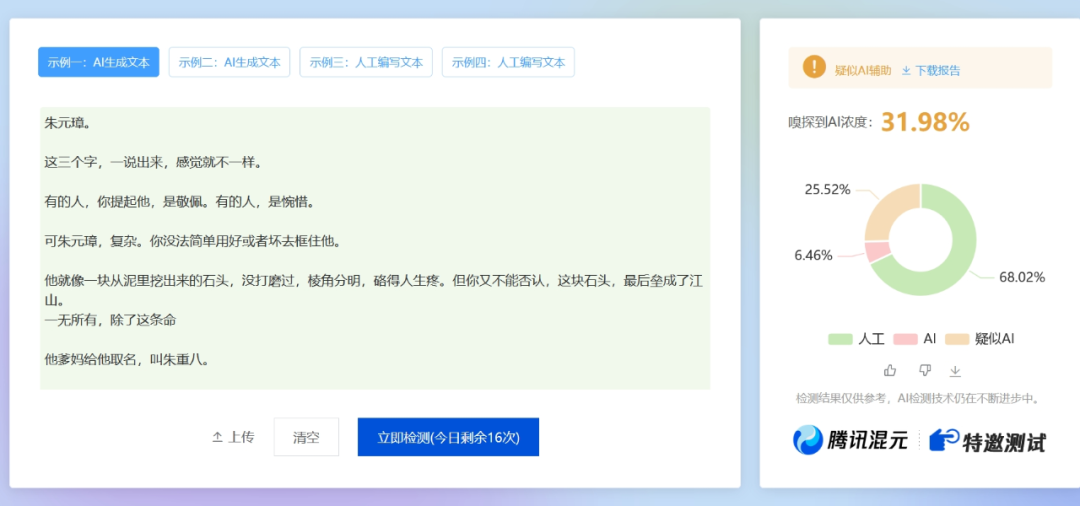The width and height of the screenshot is (1080, 506).
Task: Click the 68.02% chart label
Action: coord(1022,277)
